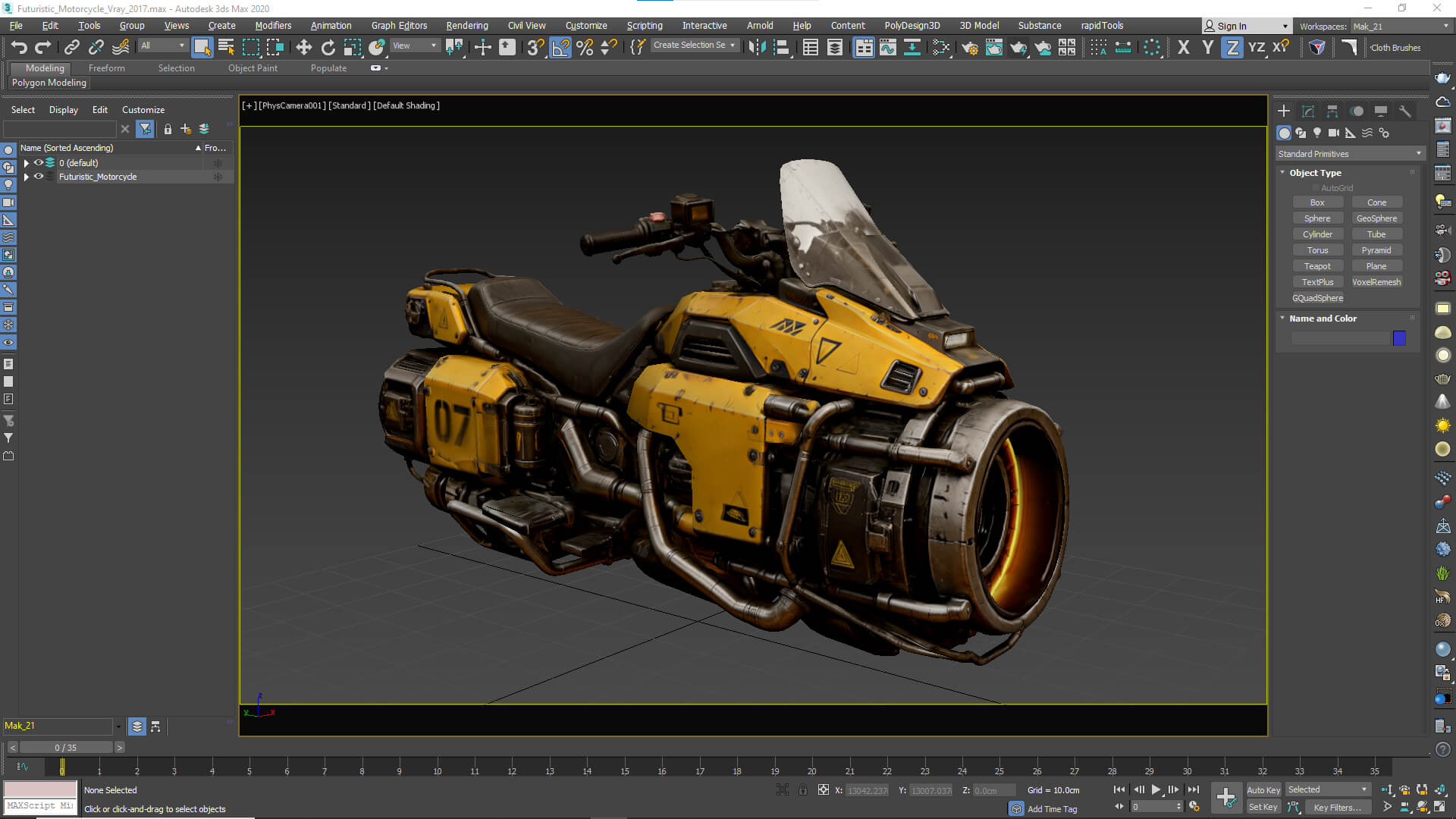This screenshot has width=1456, height=819.
Task: Toggle visibility of the 0 (default) layer
Action: coord(39,163)
